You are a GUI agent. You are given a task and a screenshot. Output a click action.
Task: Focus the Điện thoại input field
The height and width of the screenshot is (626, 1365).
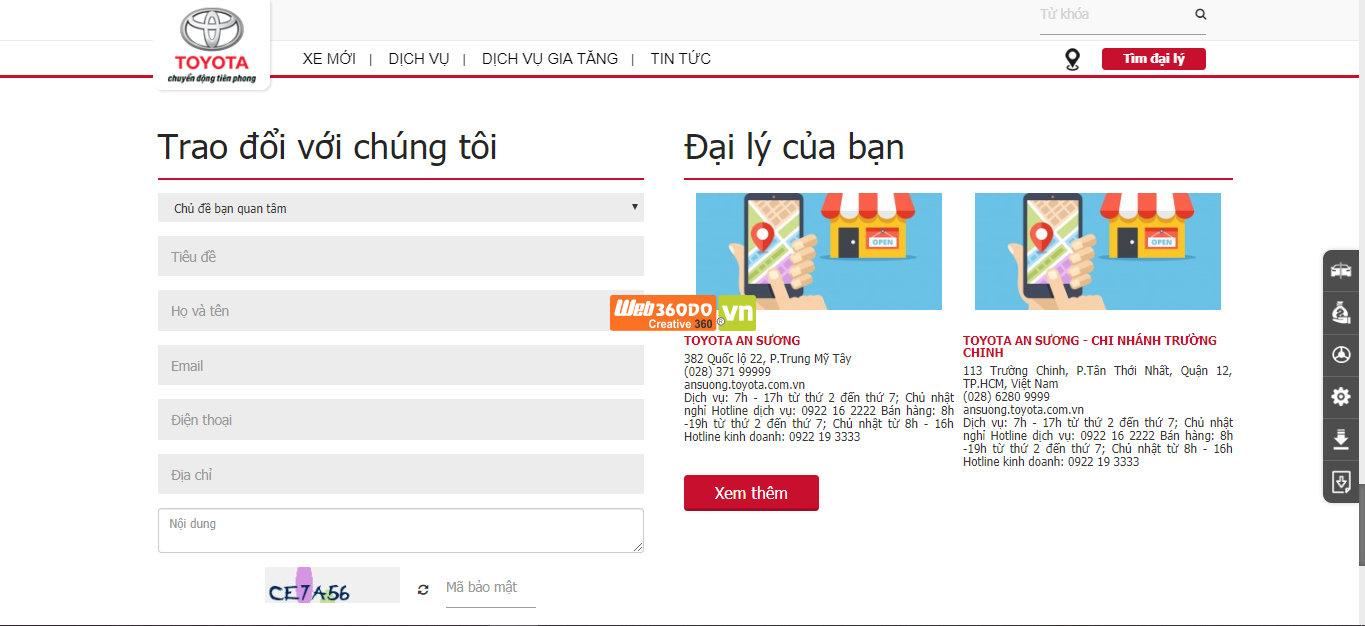[401, 420]
